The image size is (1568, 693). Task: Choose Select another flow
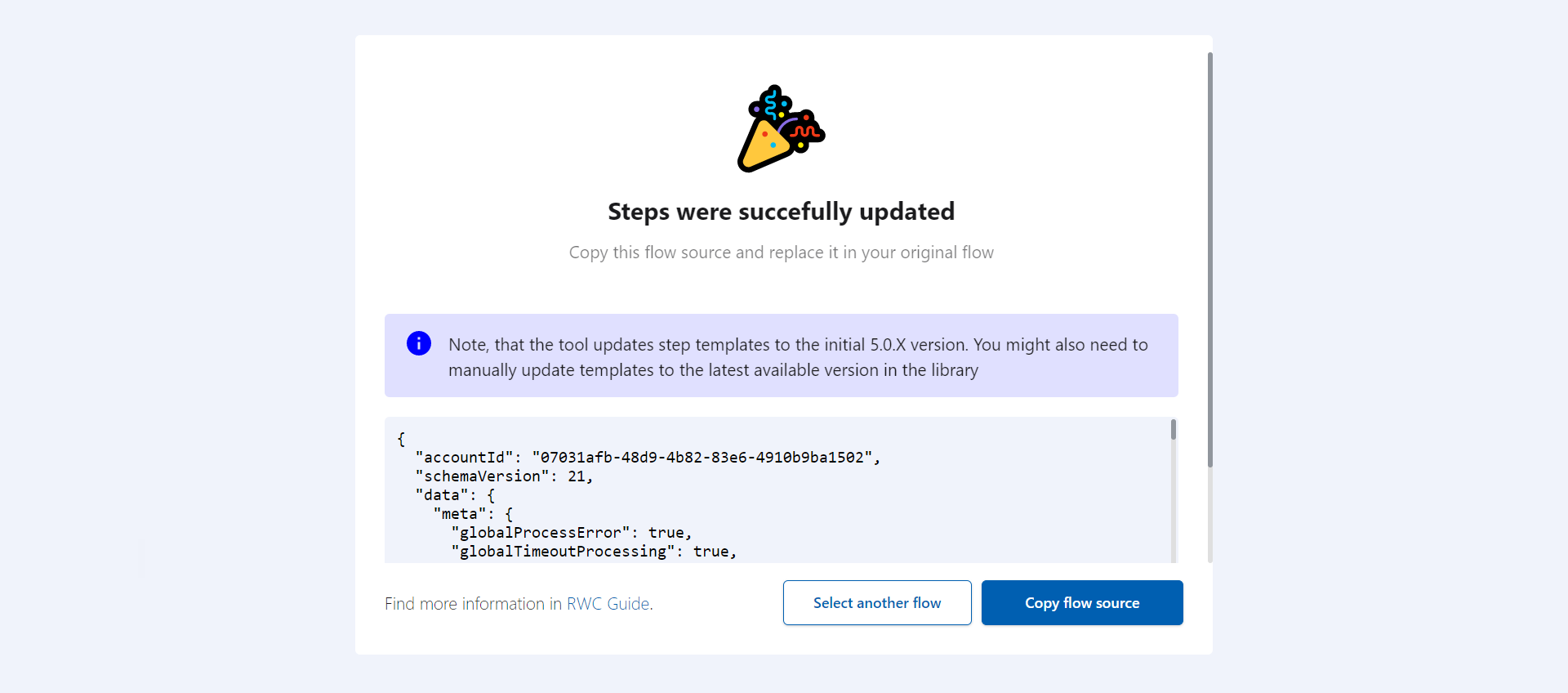tap(877, 603)
